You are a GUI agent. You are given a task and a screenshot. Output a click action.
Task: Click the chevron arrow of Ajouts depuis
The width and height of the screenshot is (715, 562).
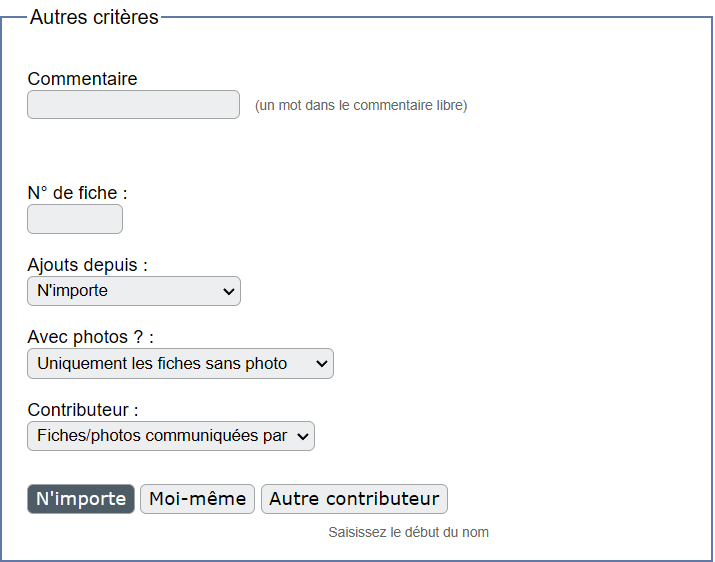coord(228,291)
